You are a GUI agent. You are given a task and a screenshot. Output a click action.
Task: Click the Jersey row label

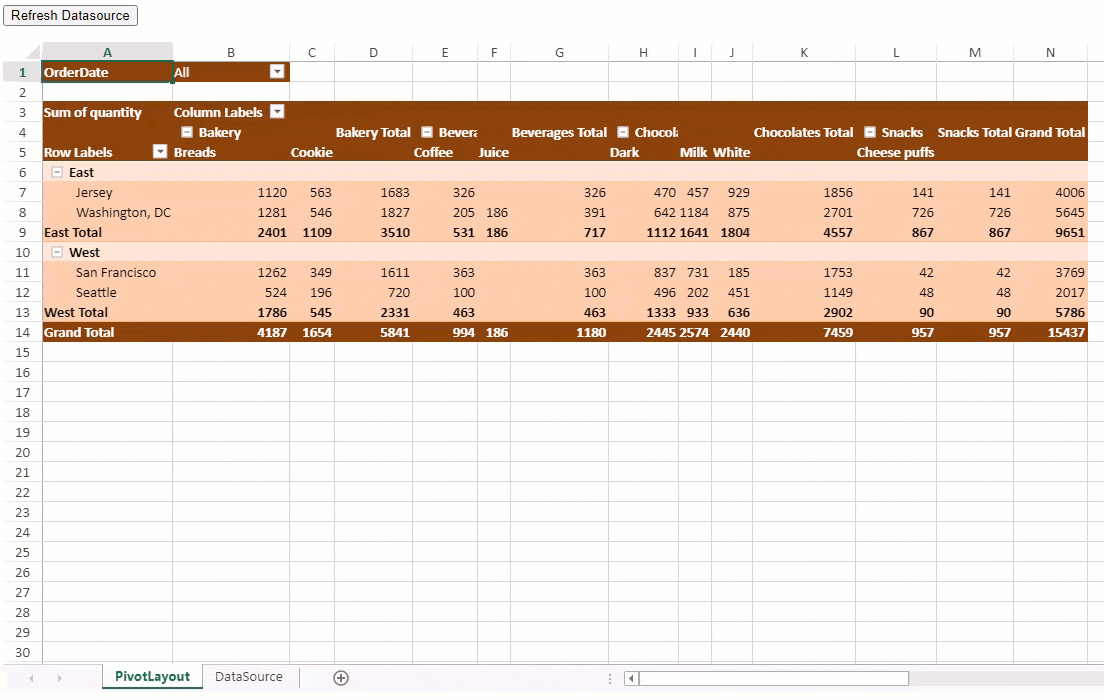94,192
